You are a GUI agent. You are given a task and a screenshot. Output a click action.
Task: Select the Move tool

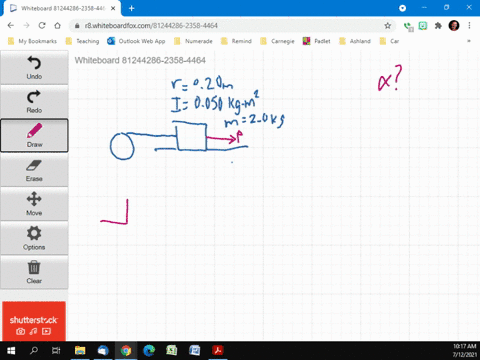34,204
